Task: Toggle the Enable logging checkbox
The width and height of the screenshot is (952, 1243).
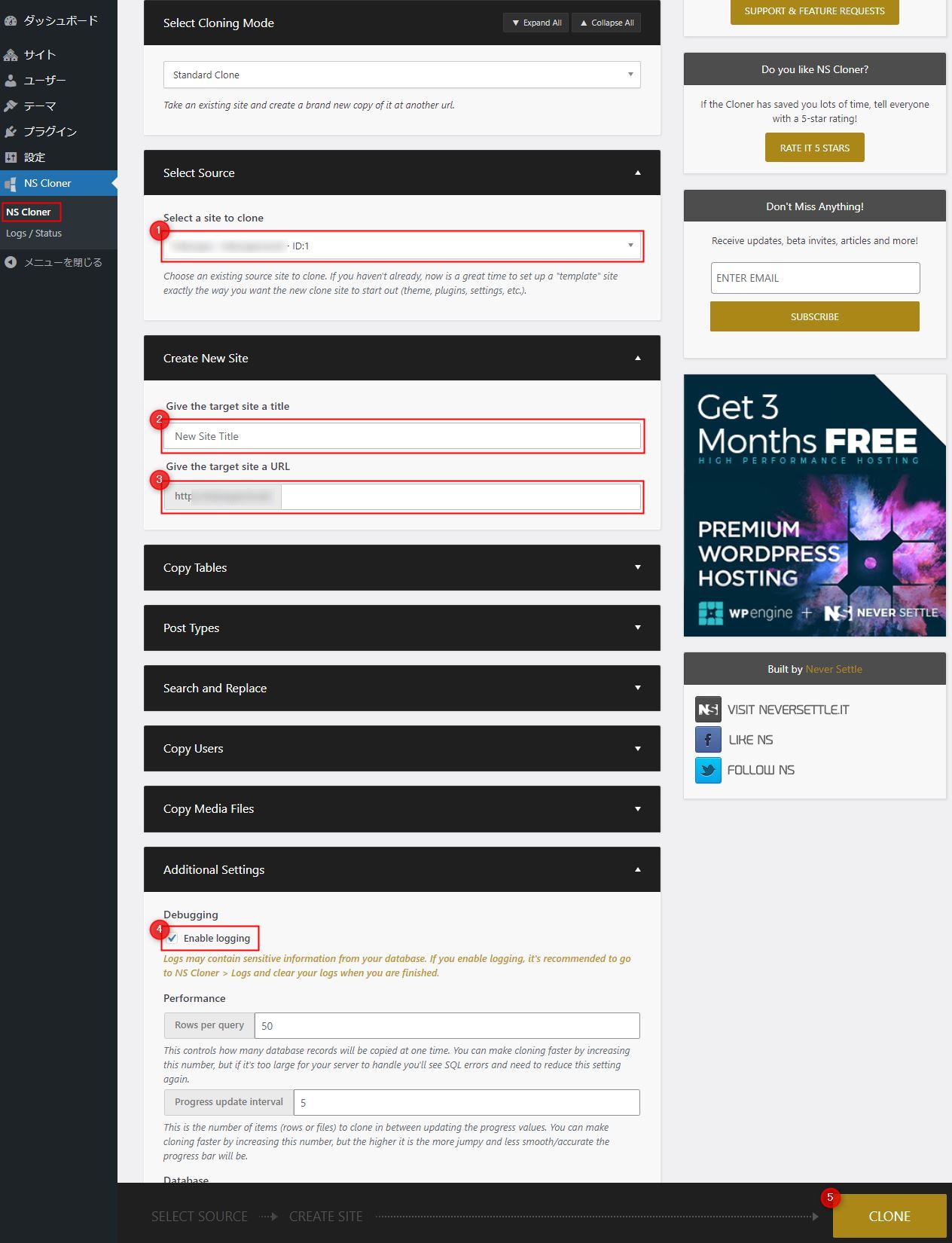Action: pyautogui.click(x=172, y=938)
